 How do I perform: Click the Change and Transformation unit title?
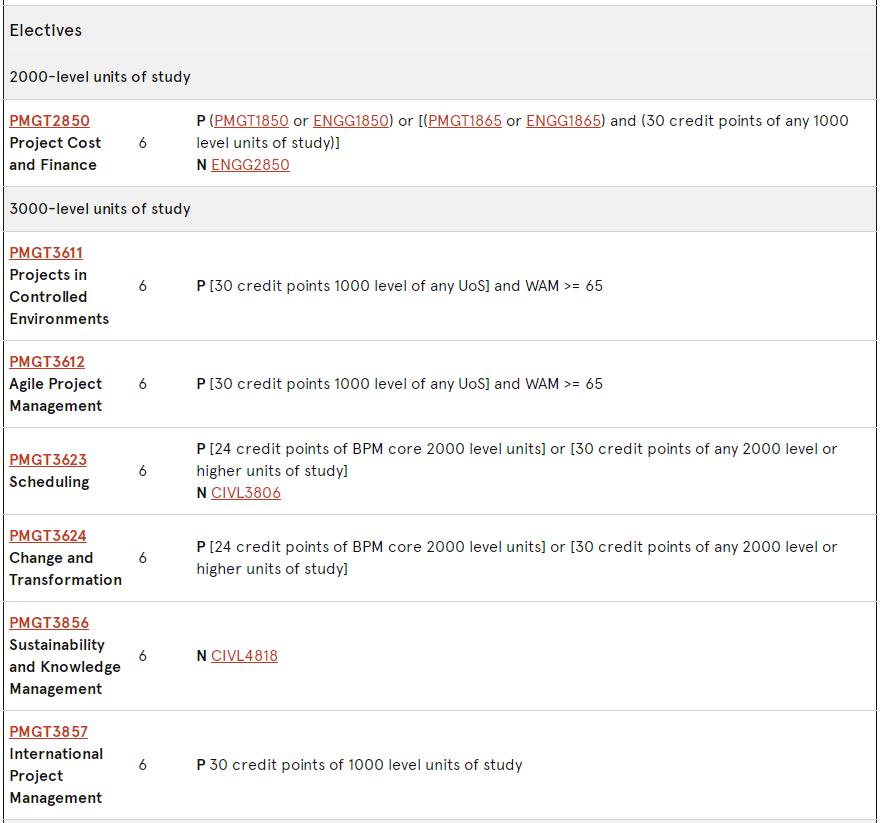65,569
